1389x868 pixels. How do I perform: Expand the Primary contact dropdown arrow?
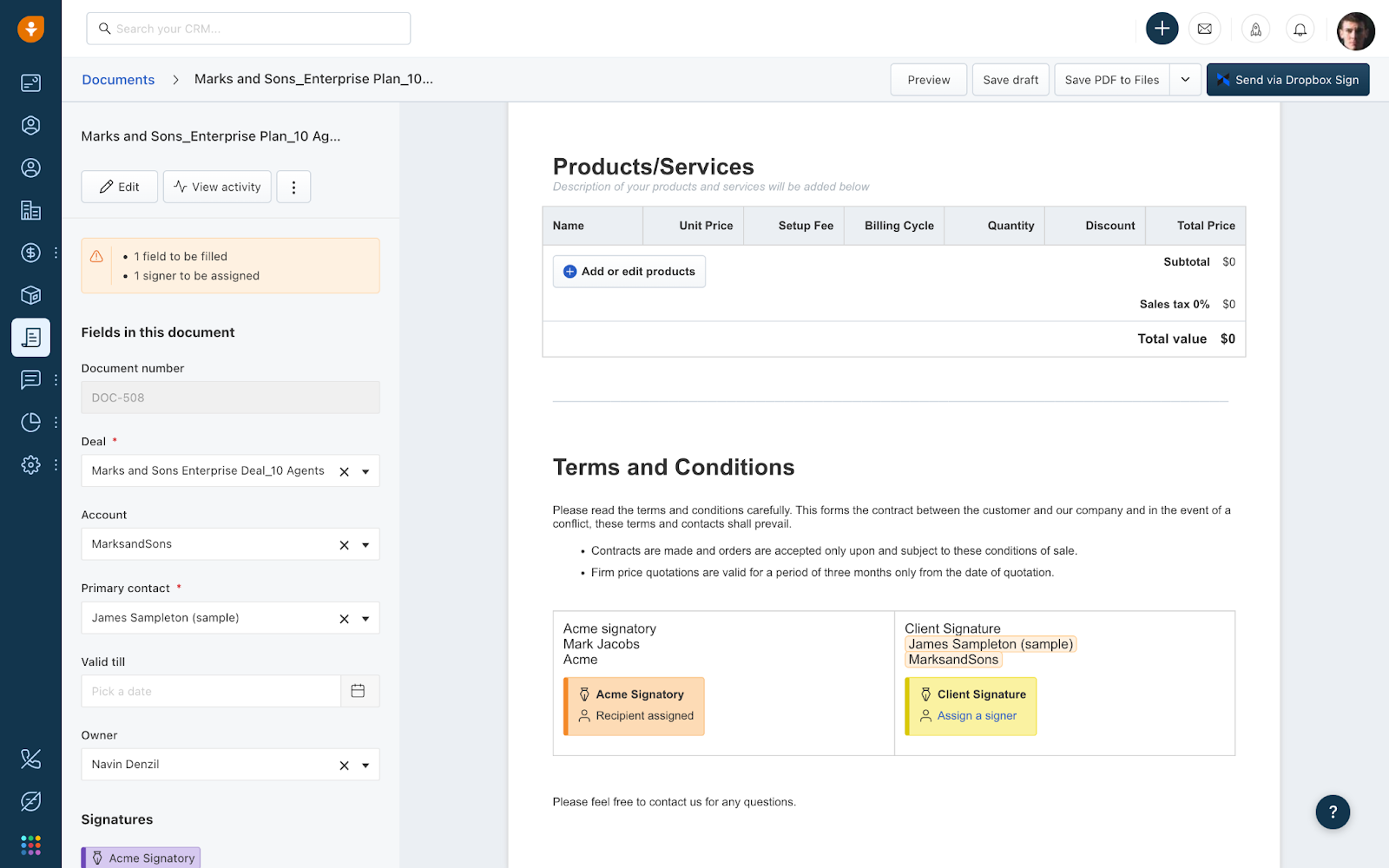(x=365, y=619)
